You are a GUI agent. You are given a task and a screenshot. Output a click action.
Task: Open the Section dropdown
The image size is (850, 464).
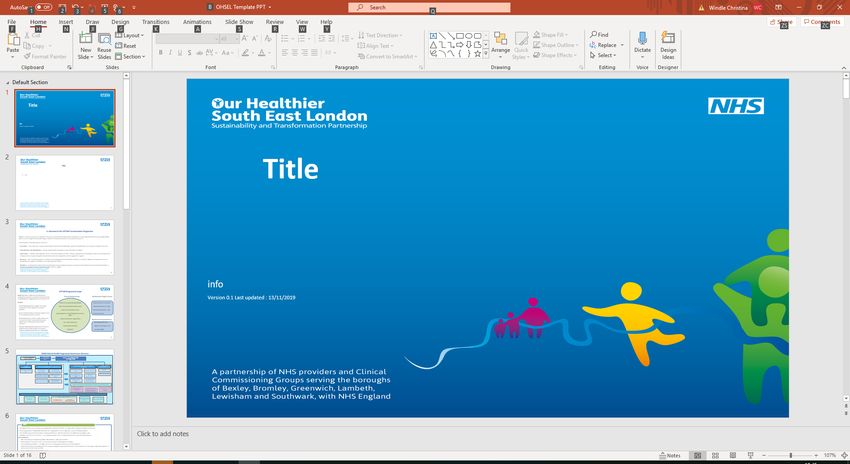pos(130,56)
